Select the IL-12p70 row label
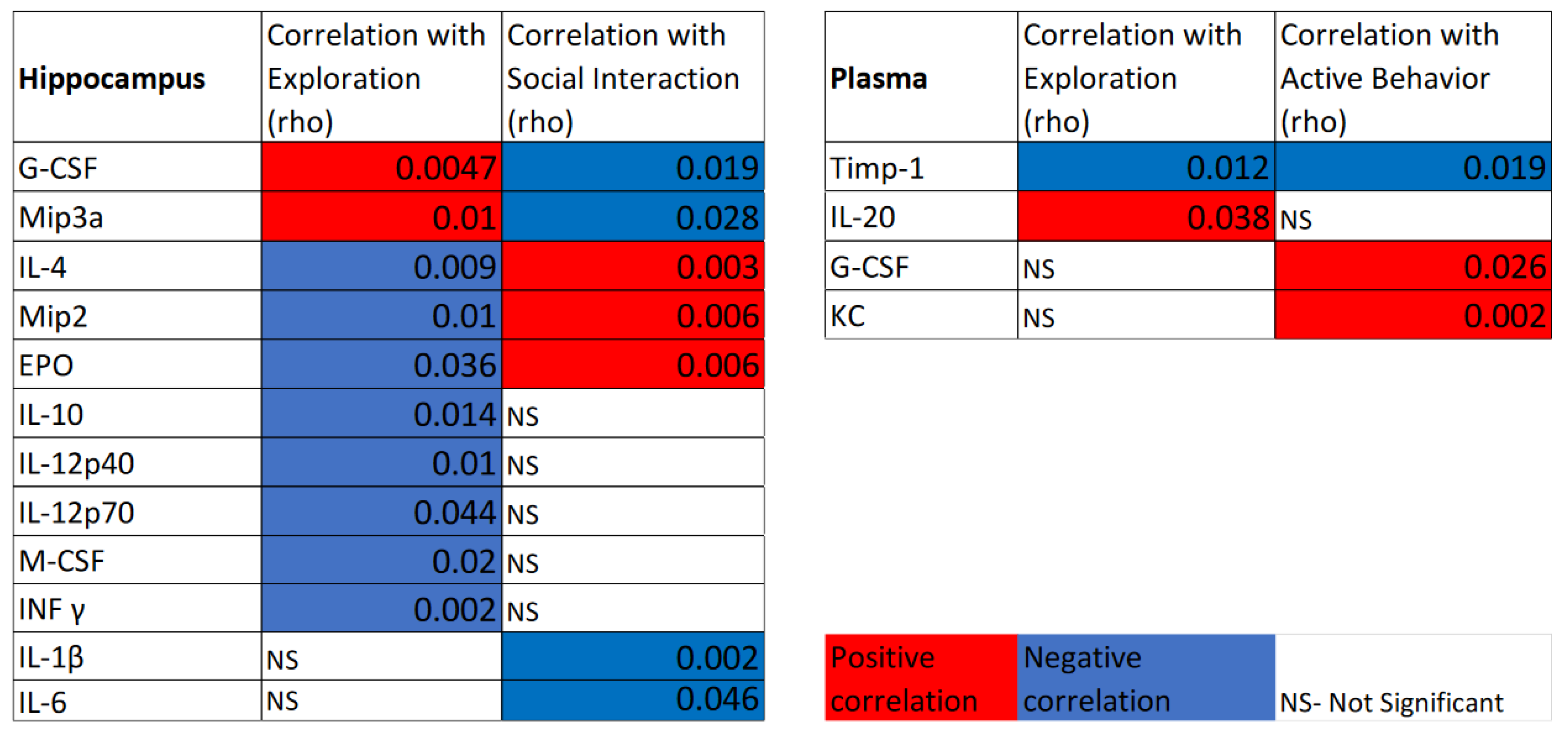 (137, 513)
